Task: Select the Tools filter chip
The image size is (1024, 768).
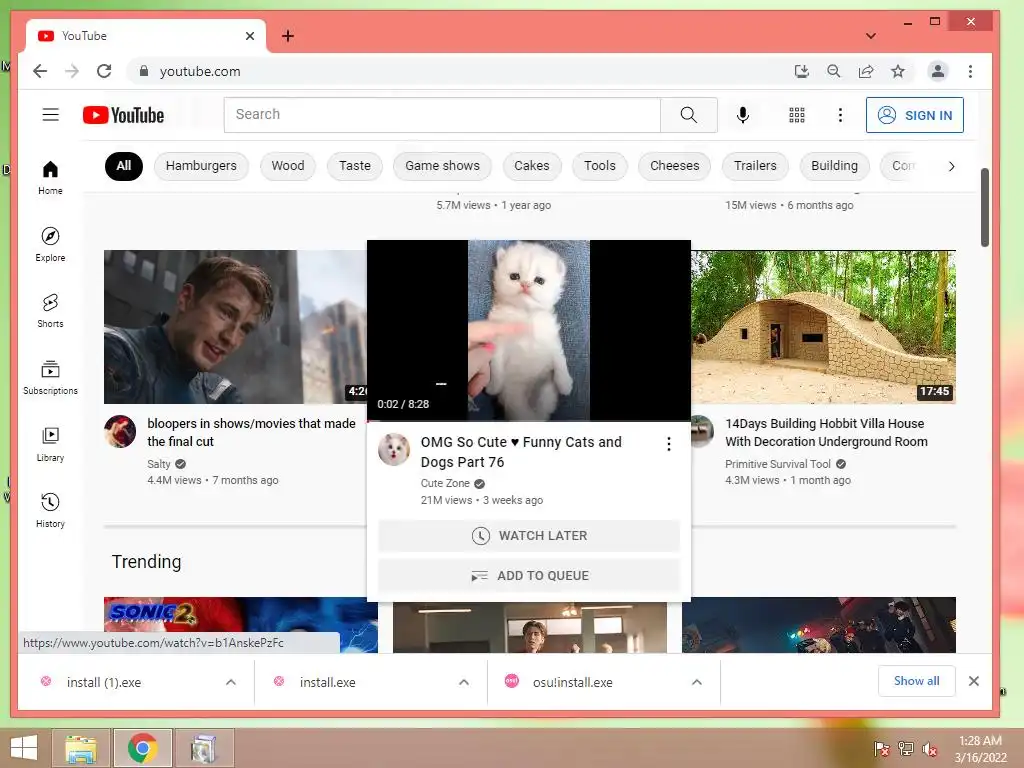Action: click(600, 166)
